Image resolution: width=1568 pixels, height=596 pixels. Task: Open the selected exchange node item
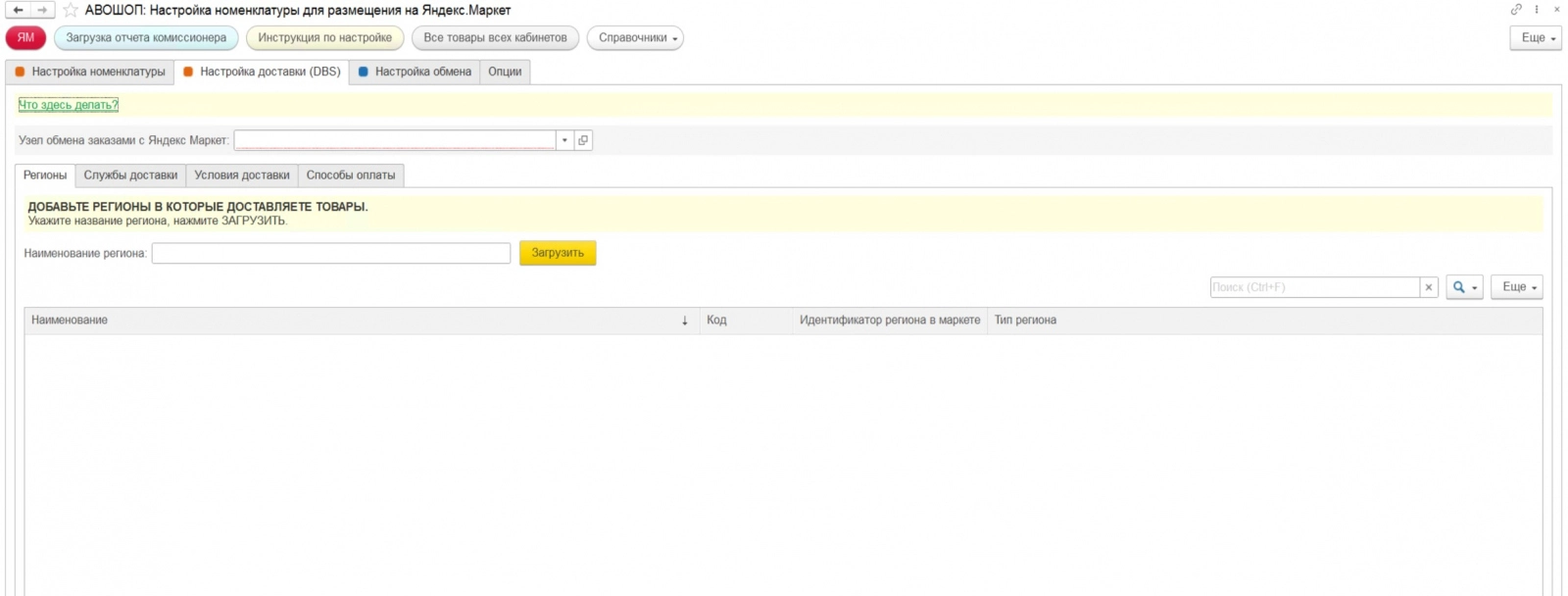pos(583,140)
